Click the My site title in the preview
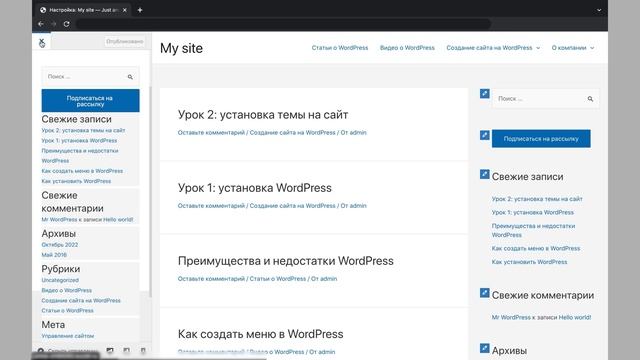 (x=181, y=48)
